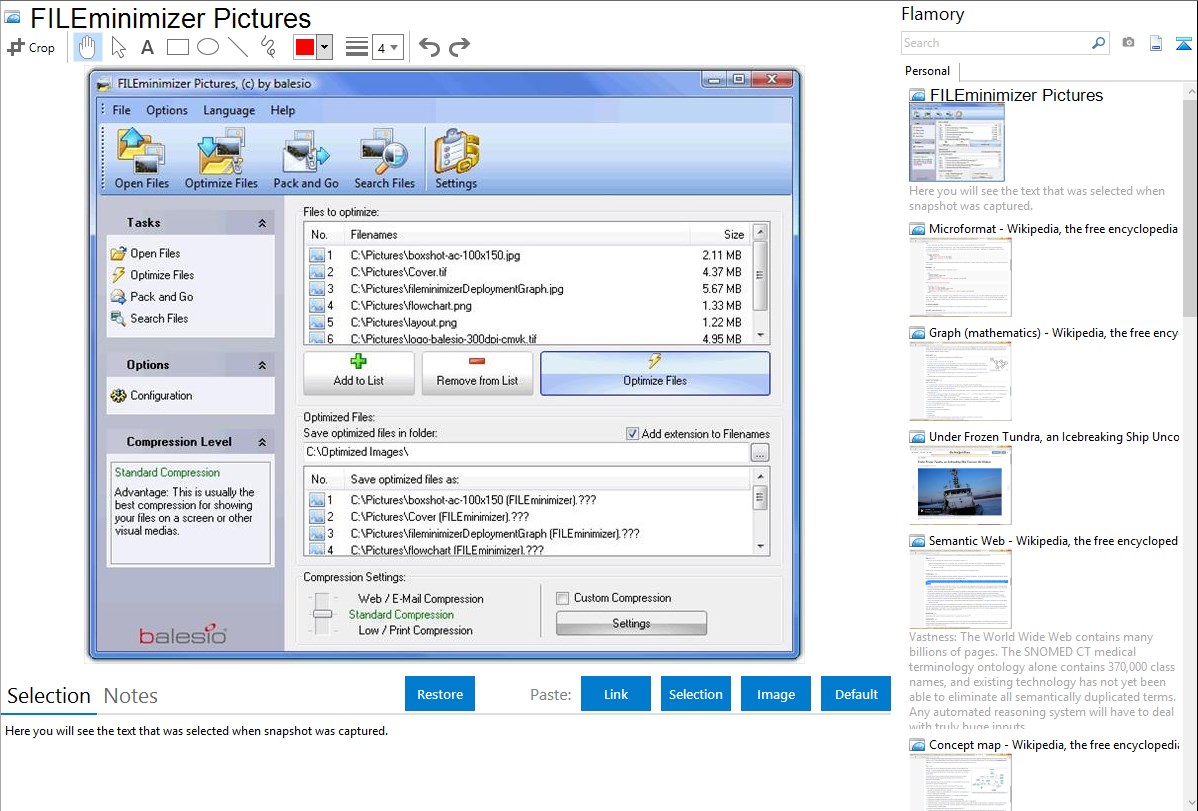The width and height of the screenshot is (1198, 811).
Task: Open the Under Frozen Tundra snapshot thumbnail
Action: (x=960, y=485)
